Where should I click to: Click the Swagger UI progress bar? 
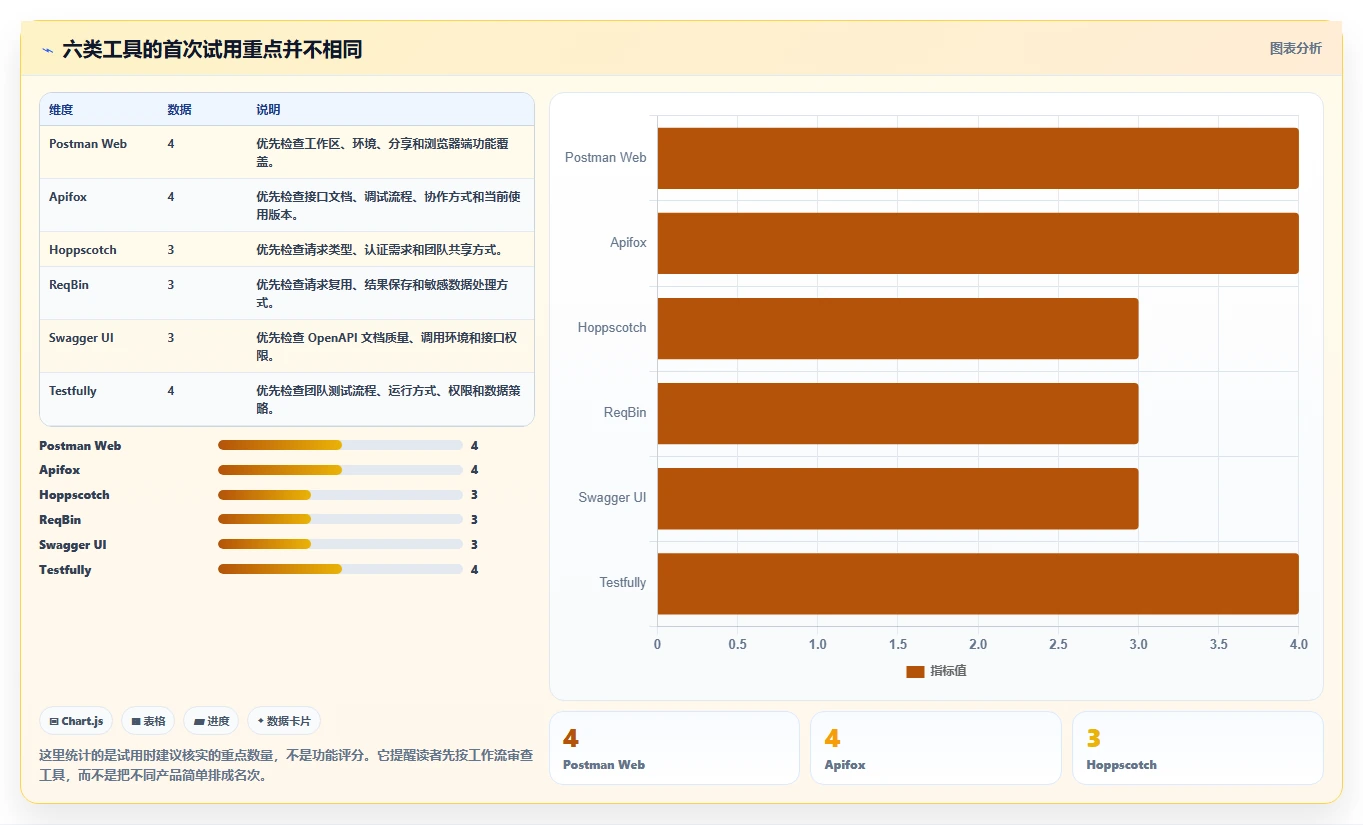pos(340,544)
